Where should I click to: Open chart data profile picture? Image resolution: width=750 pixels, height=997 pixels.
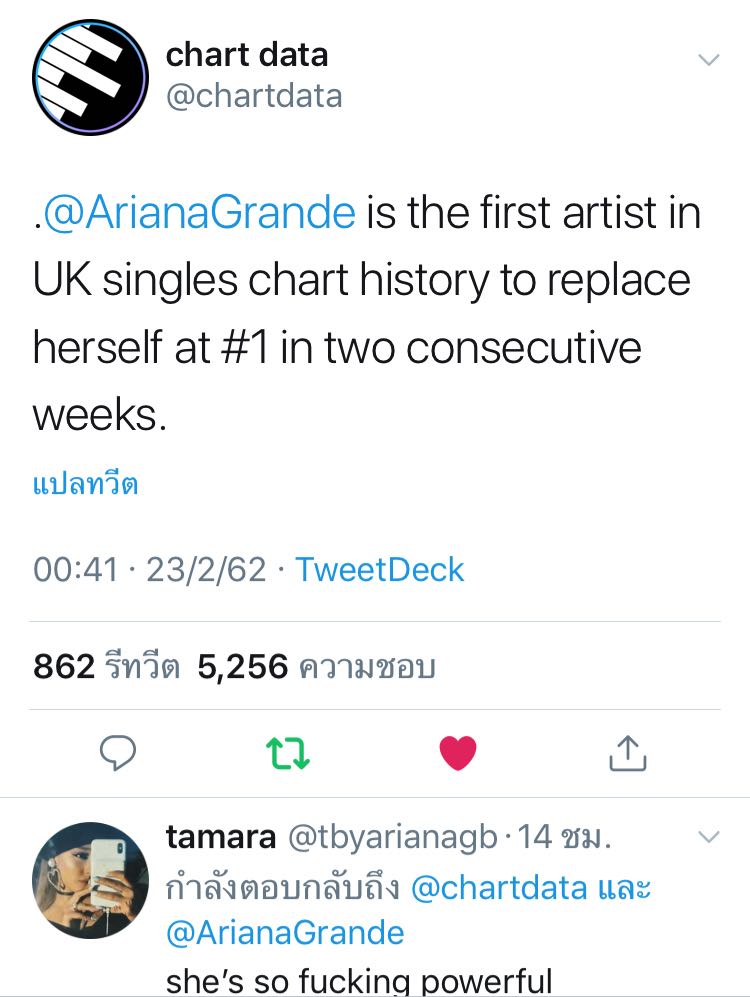[90, 78]
